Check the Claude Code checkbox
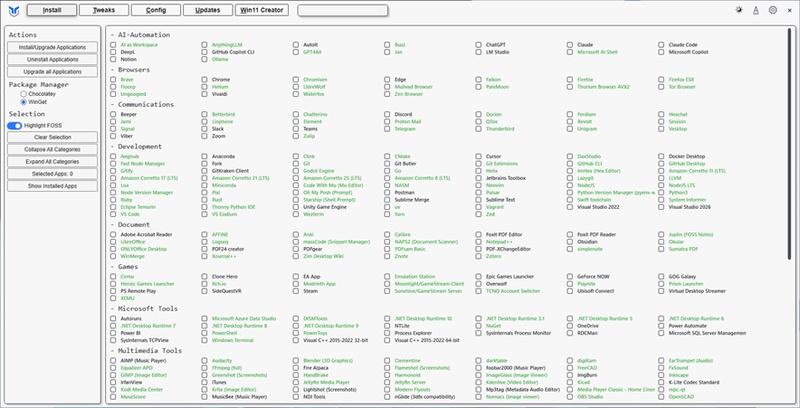The height and width of the screenshot is (408, 800). point(661,45)
